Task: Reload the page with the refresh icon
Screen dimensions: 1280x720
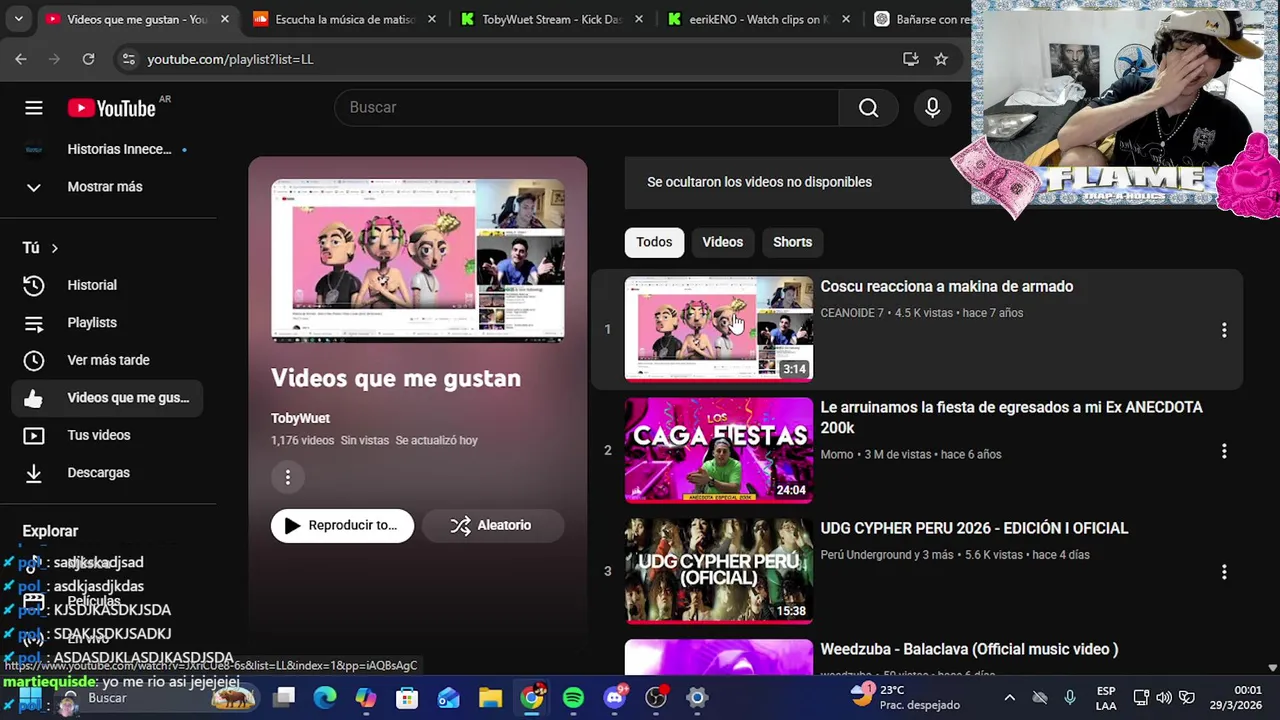Action: [88, 59]
